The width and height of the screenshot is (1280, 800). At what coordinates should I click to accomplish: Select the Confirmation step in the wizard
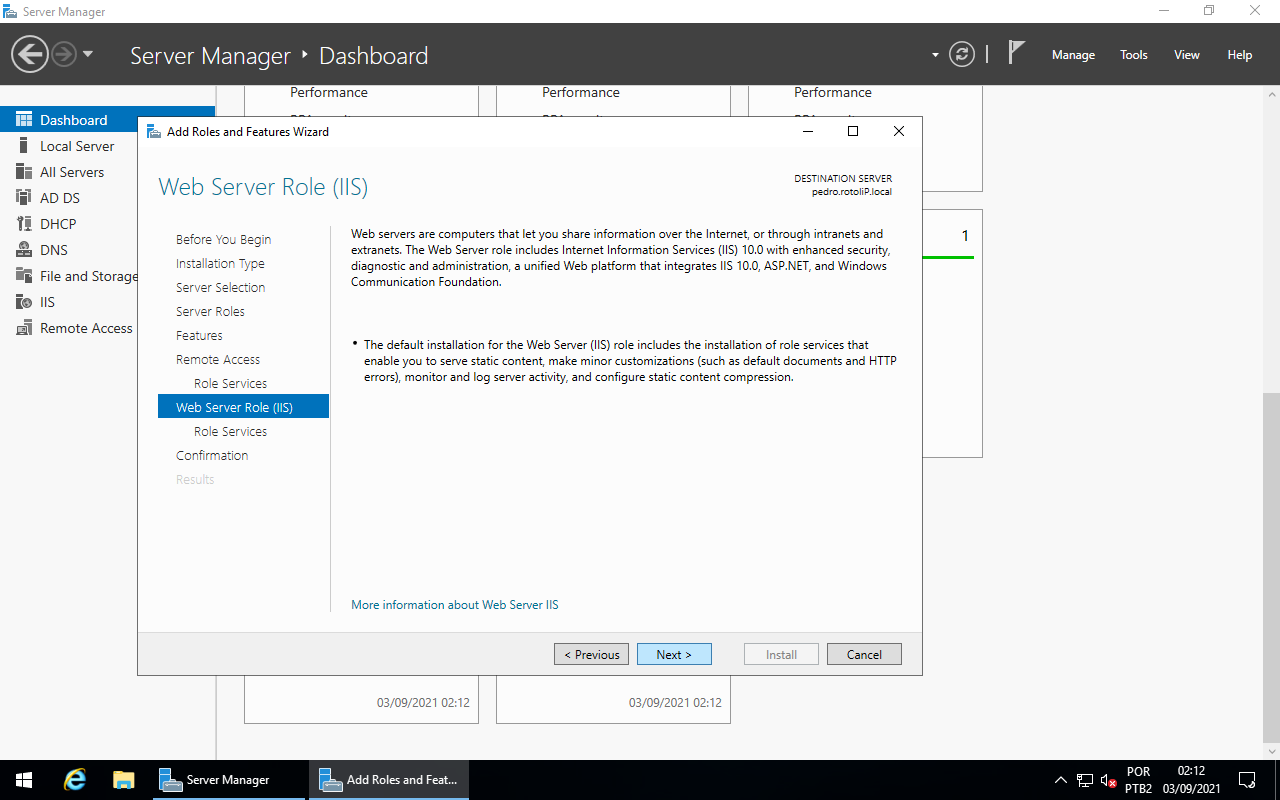click(212, 455)
